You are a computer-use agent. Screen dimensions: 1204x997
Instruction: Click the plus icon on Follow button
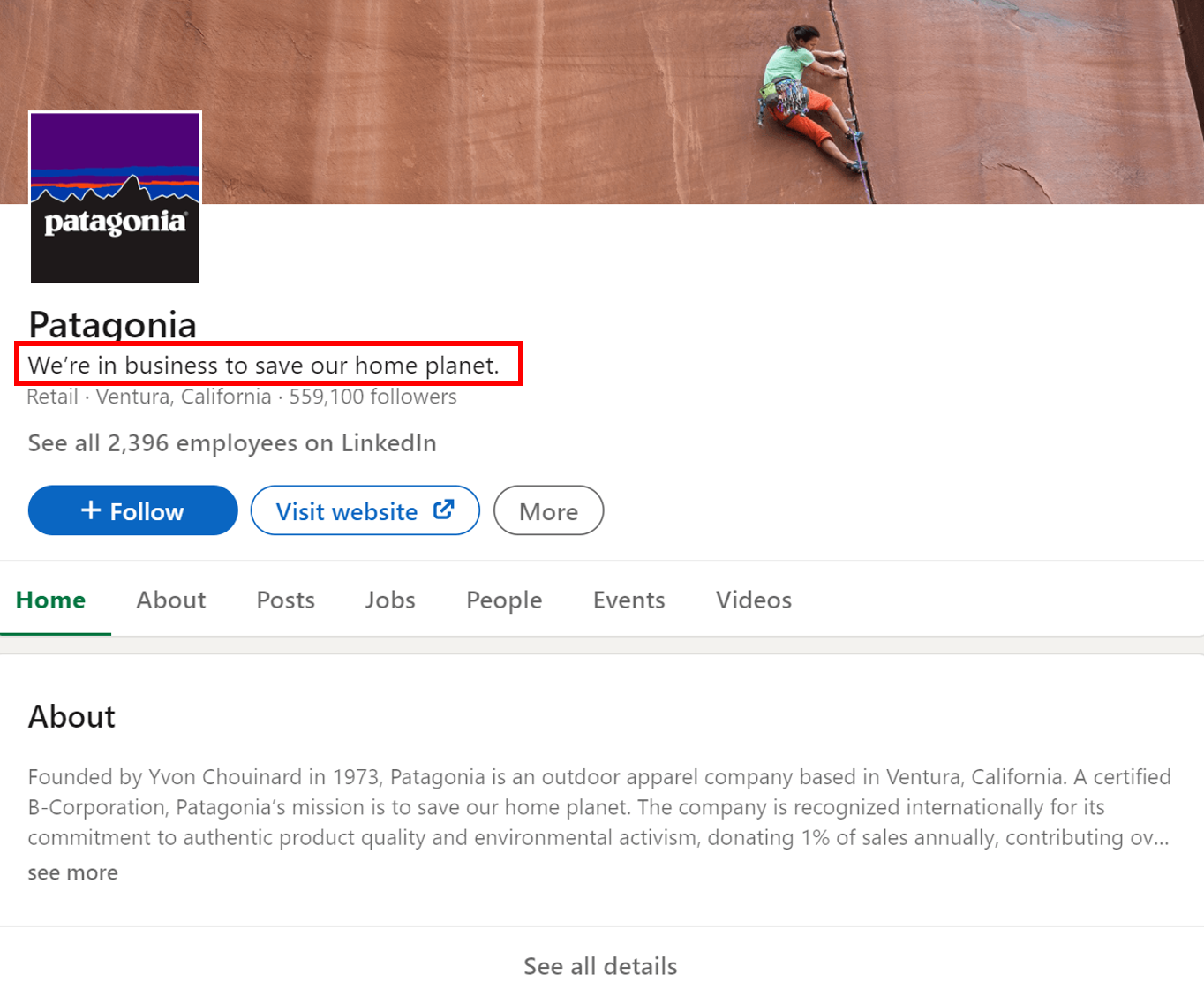tap(90, 510)
